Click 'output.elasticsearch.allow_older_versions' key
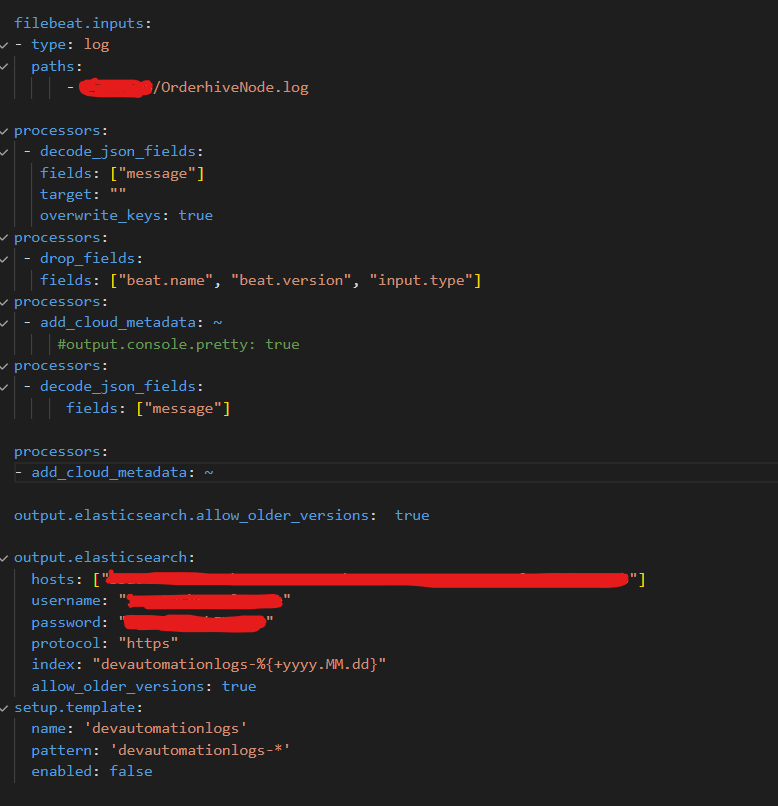This screenshot has width=778, height=806. pos(191,515)
